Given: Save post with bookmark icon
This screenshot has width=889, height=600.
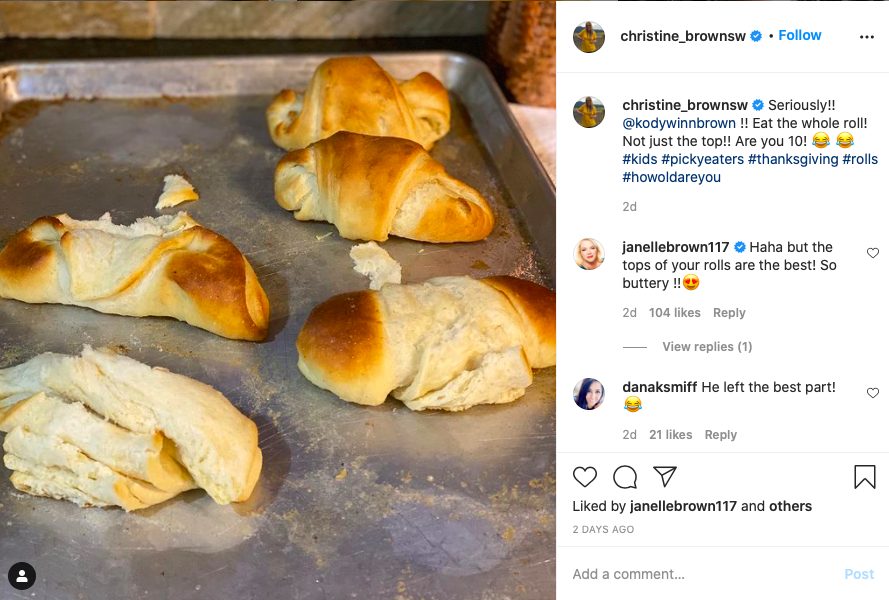Looking at the screenshot, I should [865, 477].
